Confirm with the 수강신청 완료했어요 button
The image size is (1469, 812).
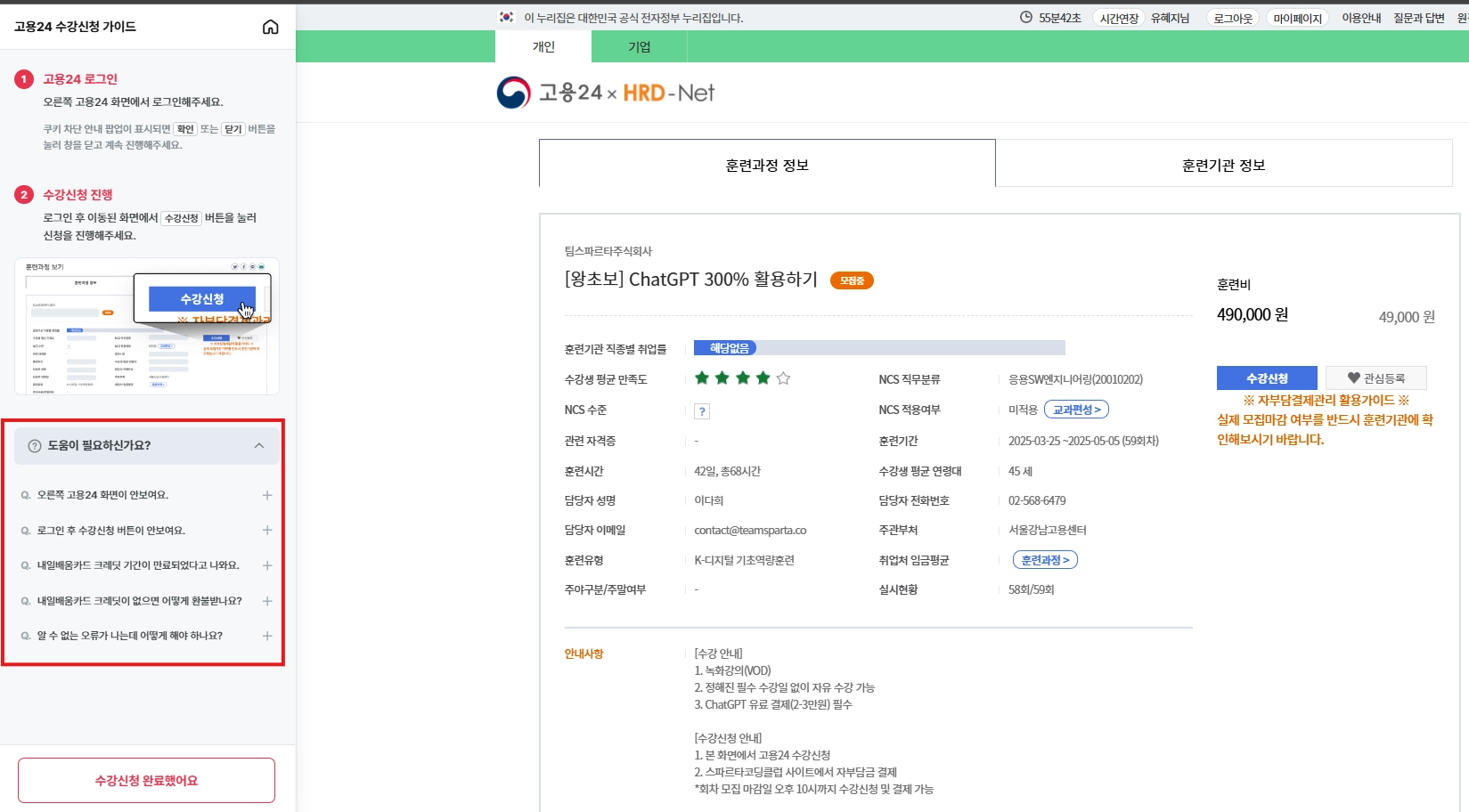146,781
